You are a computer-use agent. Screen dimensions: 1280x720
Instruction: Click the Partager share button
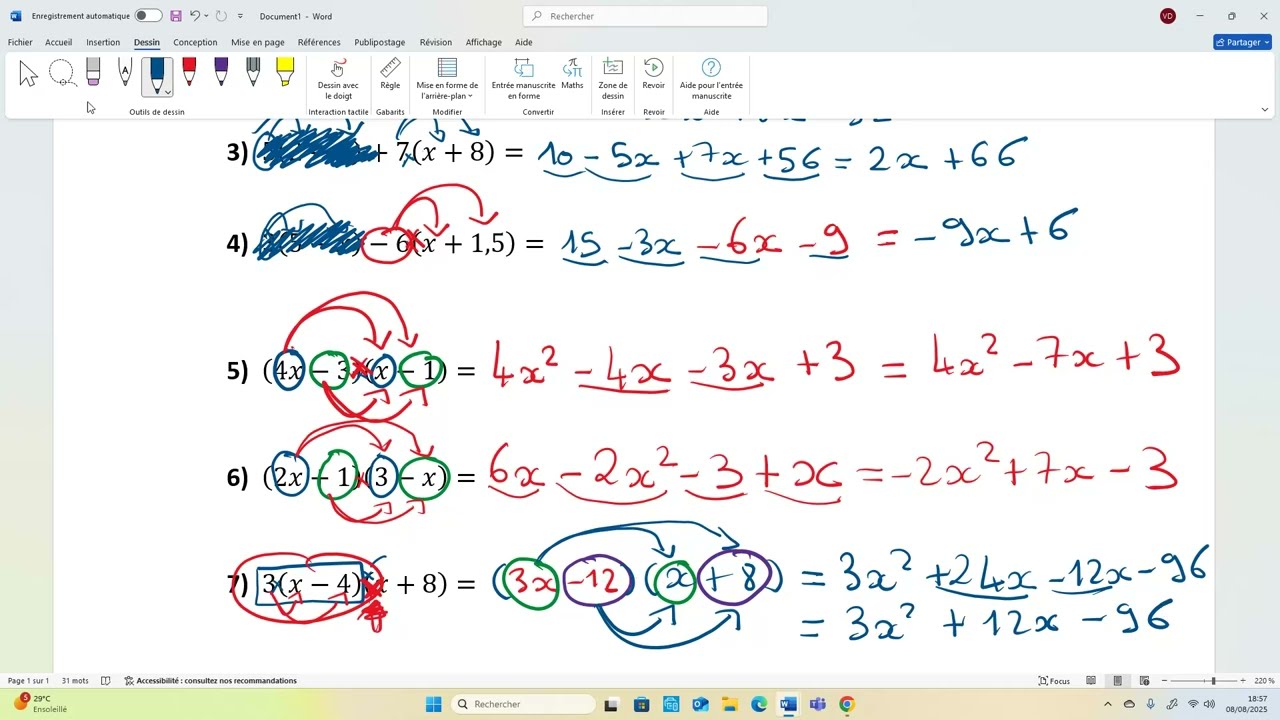pyautogui.click(x=1242, y=42)
